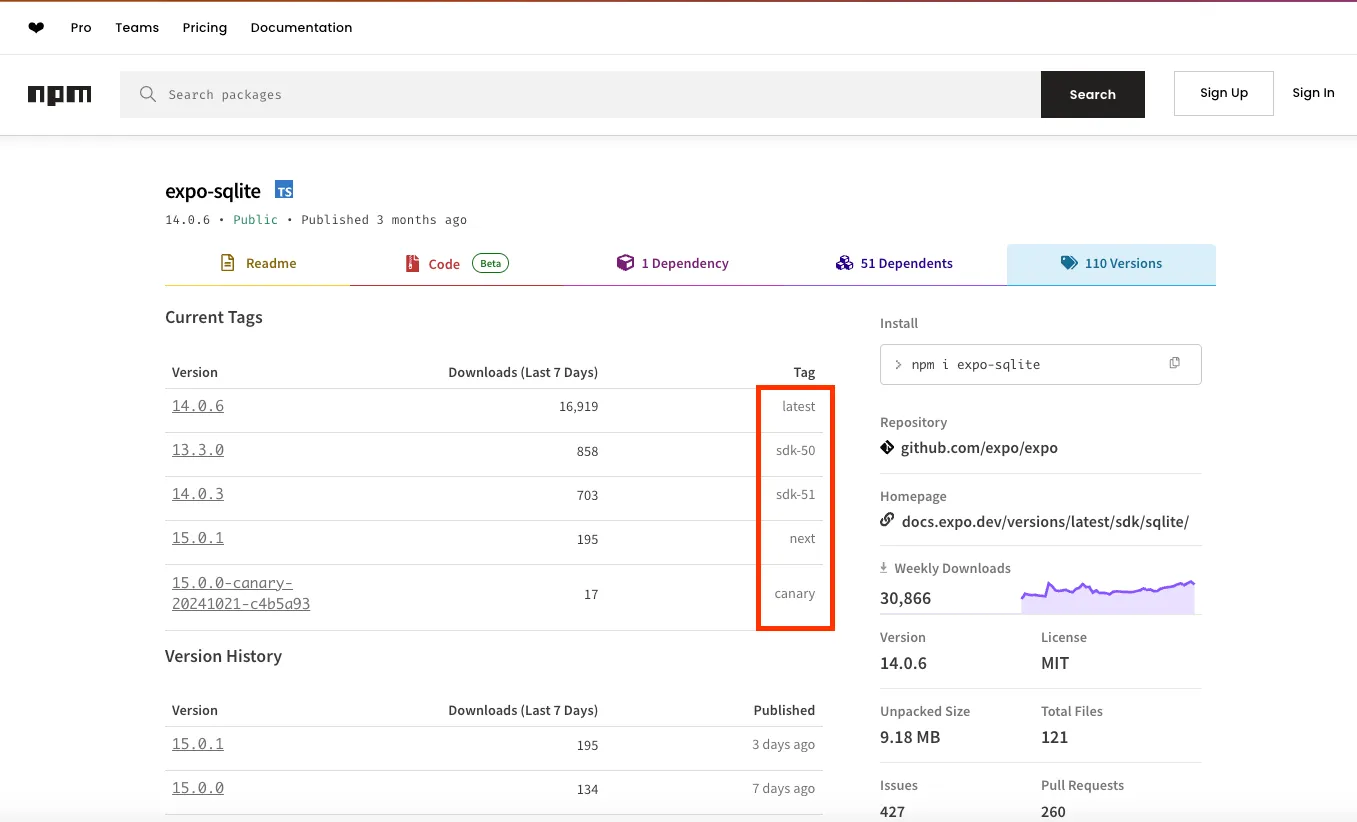Click the expo-sqlite package title

tap(213, 191)
